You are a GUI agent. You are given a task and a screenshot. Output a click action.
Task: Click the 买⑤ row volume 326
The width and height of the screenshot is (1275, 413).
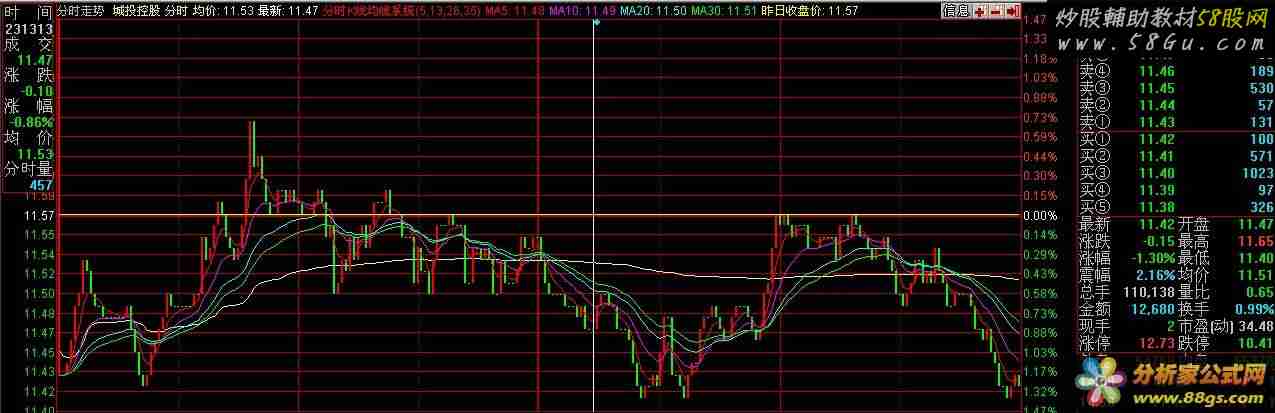tap(1260, 207)
